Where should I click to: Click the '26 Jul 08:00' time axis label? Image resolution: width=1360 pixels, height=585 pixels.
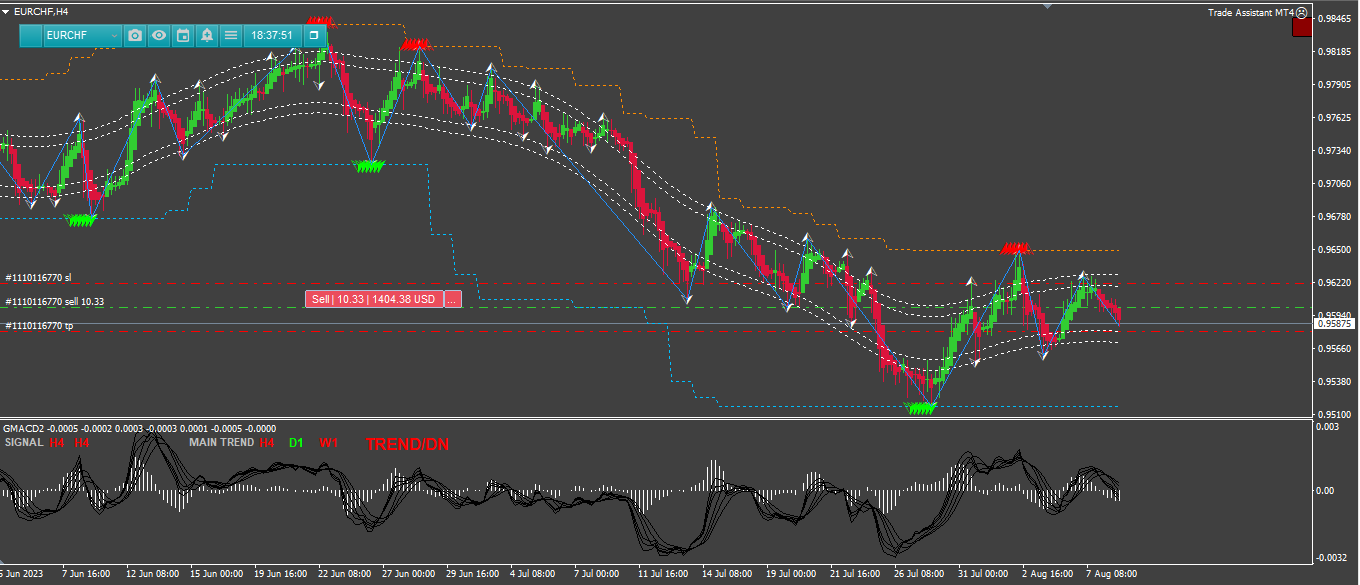pos(919,574)
